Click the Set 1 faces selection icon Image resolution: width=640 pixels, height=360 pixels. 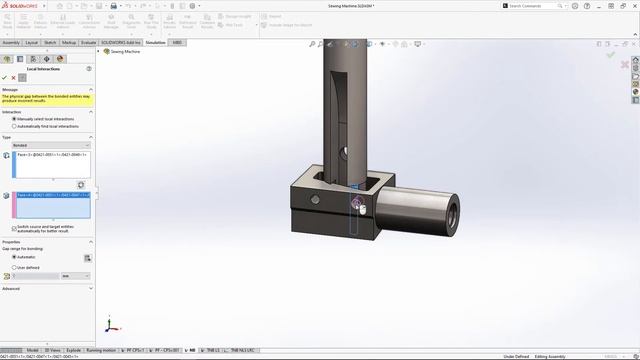coord(6,156)
